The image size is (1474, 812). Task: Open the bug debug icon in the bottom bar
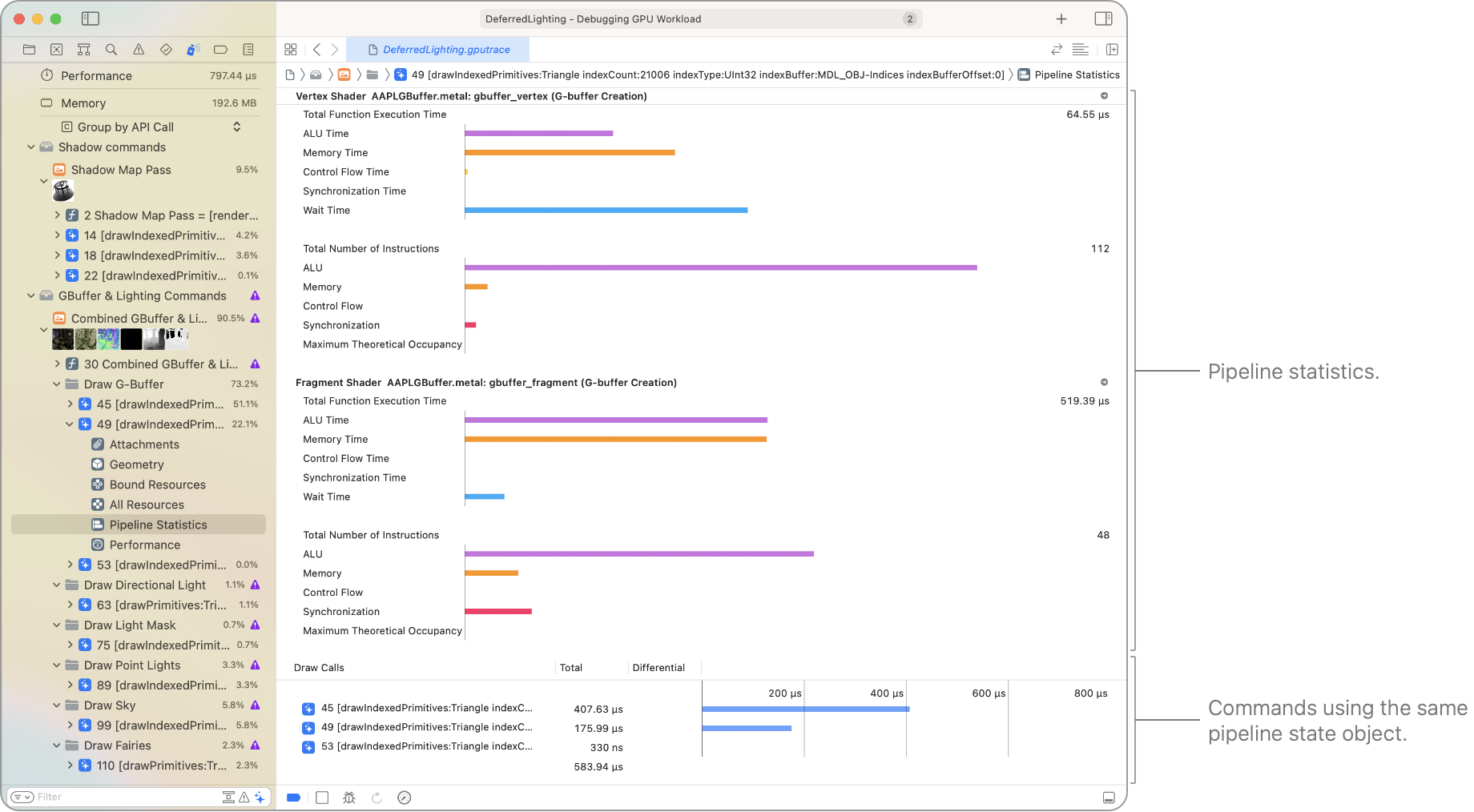coord(349,798)
